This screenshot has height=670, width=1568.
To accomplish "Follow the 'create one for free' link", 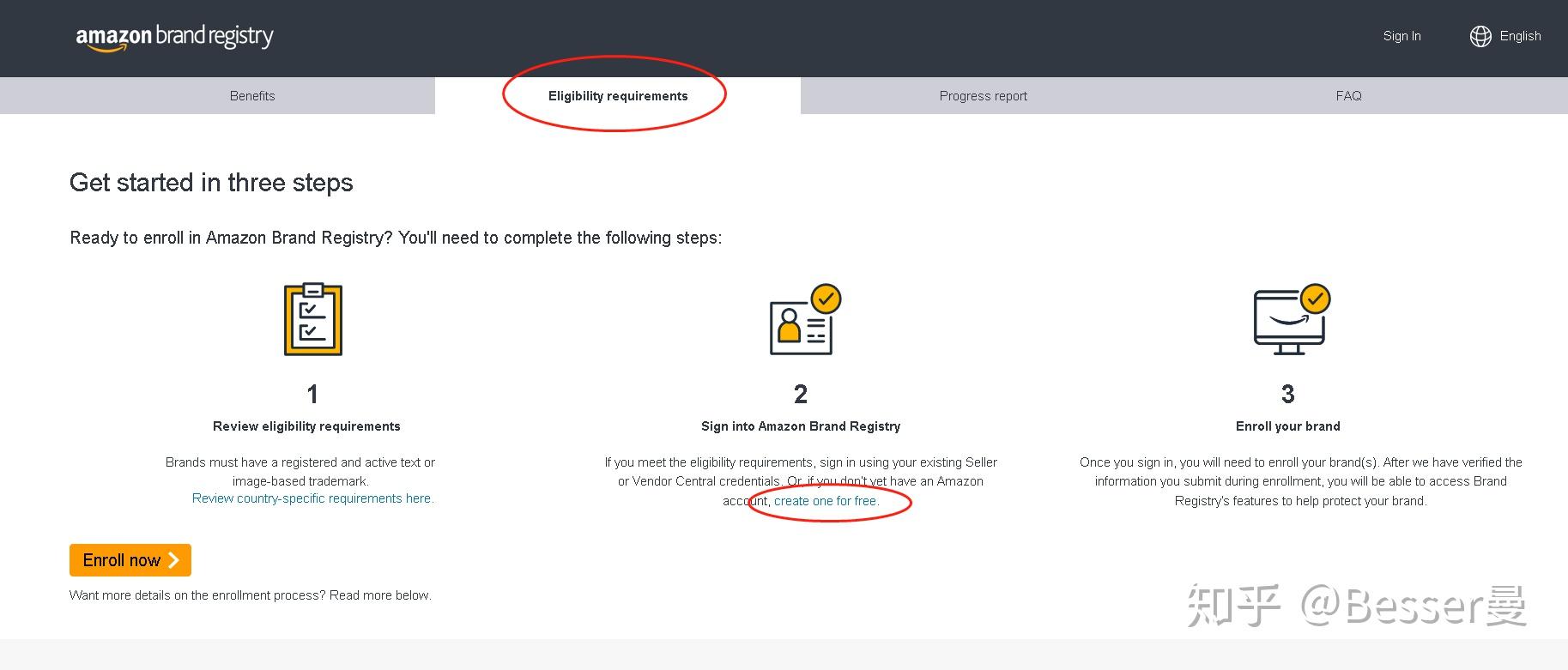I will [826, 501].
